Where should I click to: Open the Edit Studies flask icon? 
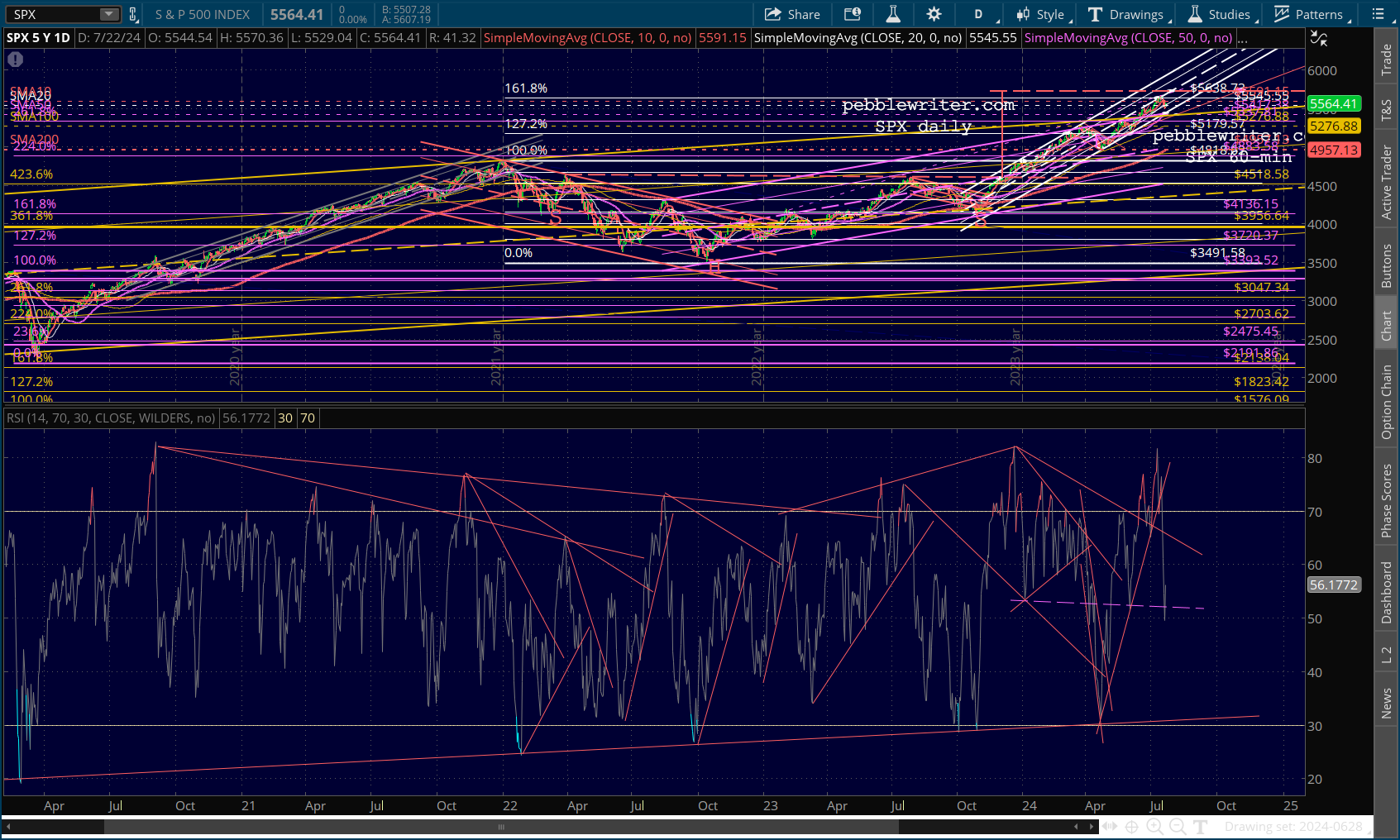[x=893, y=14]
